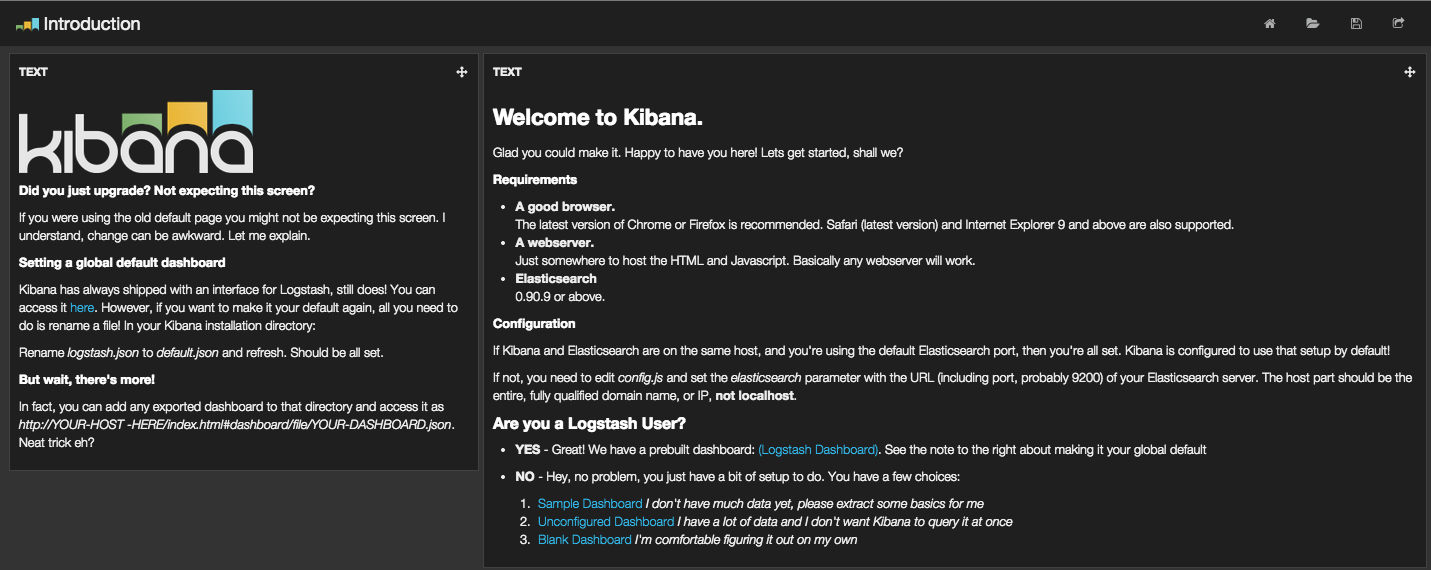The width and height of the screenshot is (1431, 570).
Task: Click the 'Setting a global default dashboard' heading
Action: pos(122,263)
